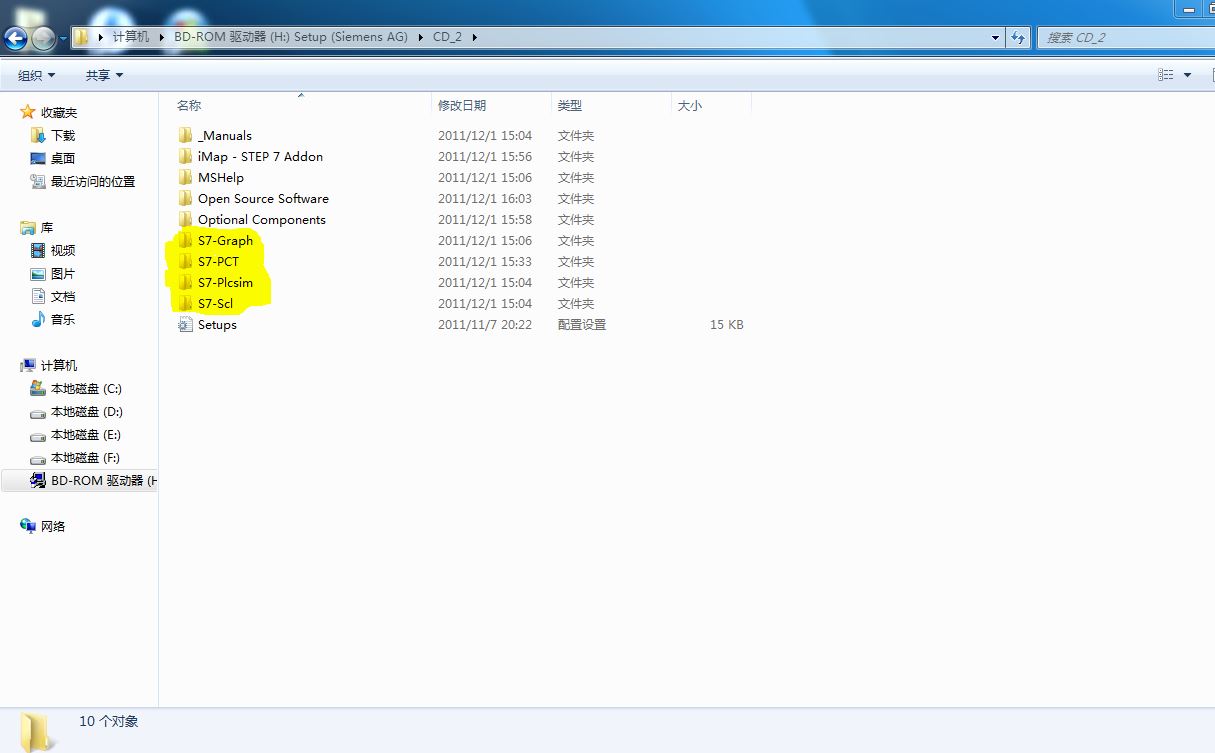Click the 网络 network icon
This screenshot has width=1215, height=753.
click(28, 526)
